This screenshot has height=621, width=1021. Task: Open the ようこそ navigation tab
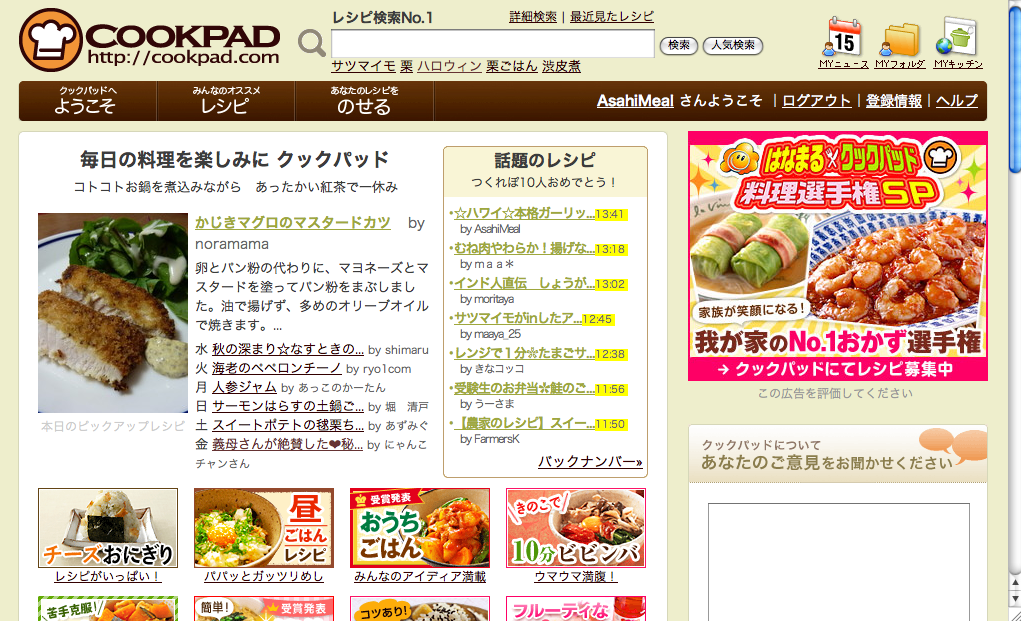coord(87,101)
